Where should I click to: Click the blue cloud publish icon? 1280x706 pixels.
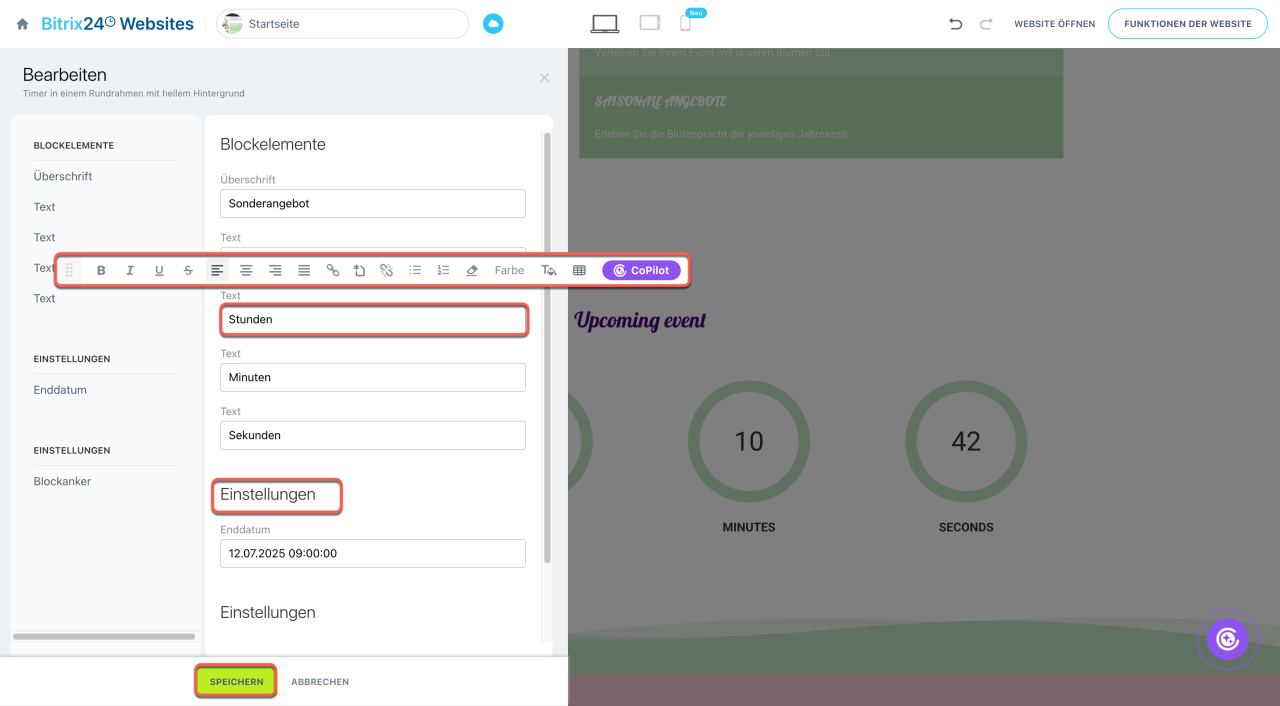click(493, 24)
